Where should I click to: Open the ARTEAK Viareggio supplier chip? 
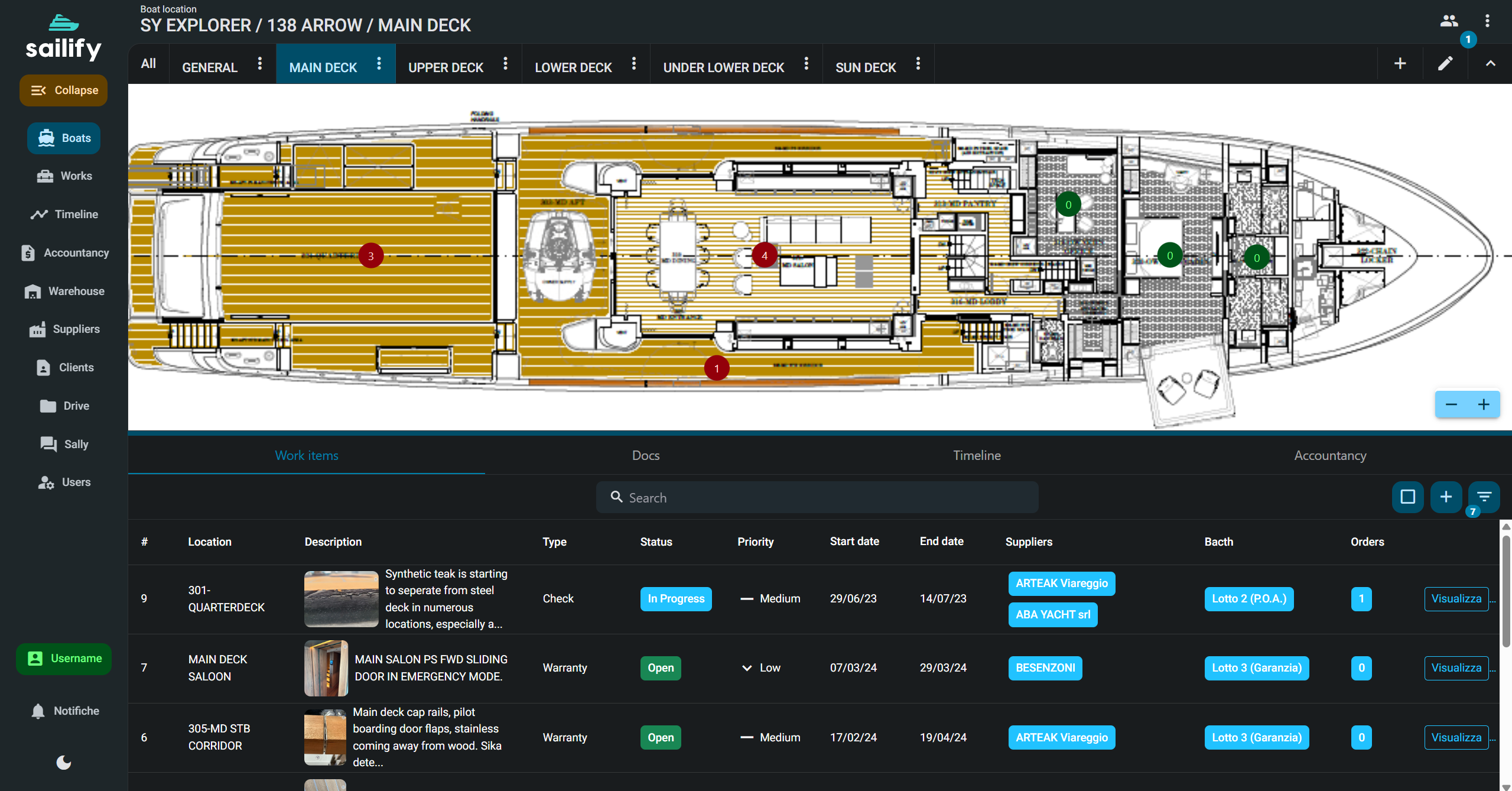click(1061, 583)
